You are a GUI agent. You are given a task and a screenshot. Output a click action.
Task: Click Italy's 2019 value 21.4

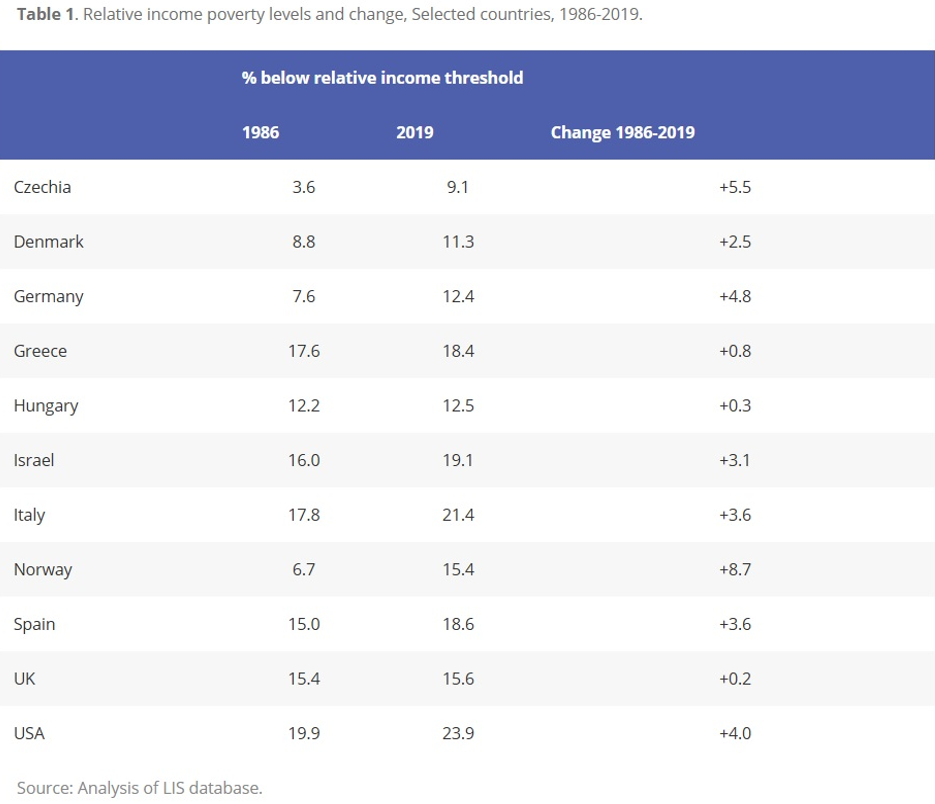click(457, 515)
